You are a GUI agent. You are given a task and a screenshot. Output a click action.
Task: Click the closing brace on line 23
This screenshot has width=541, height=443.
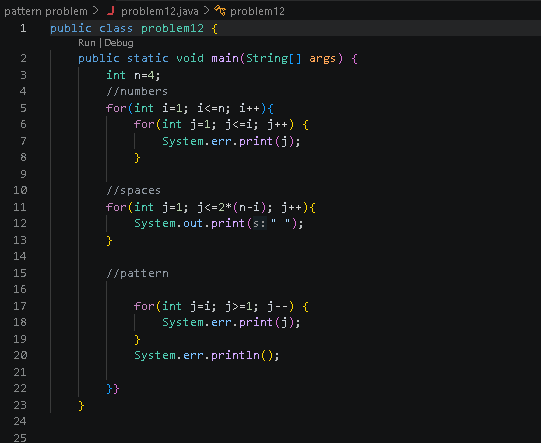[81, 405]
